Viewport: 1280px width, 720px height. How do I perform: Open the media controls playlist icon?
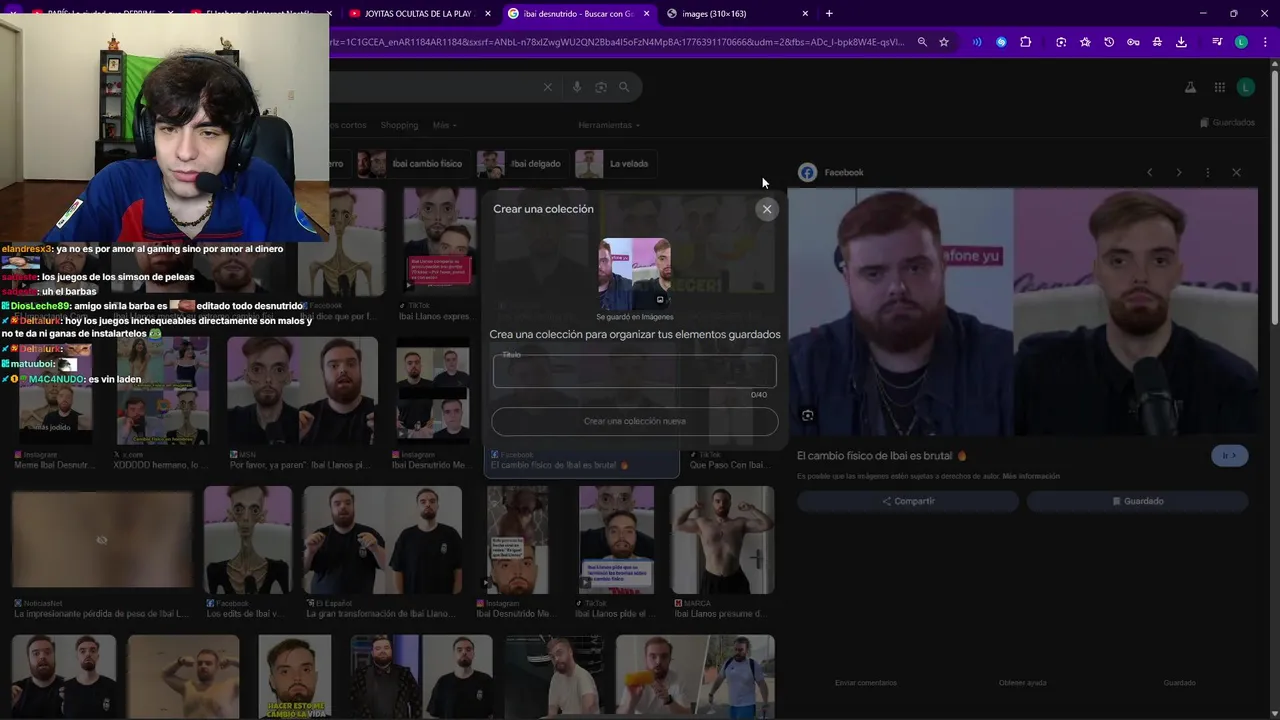coord(1217,42)
